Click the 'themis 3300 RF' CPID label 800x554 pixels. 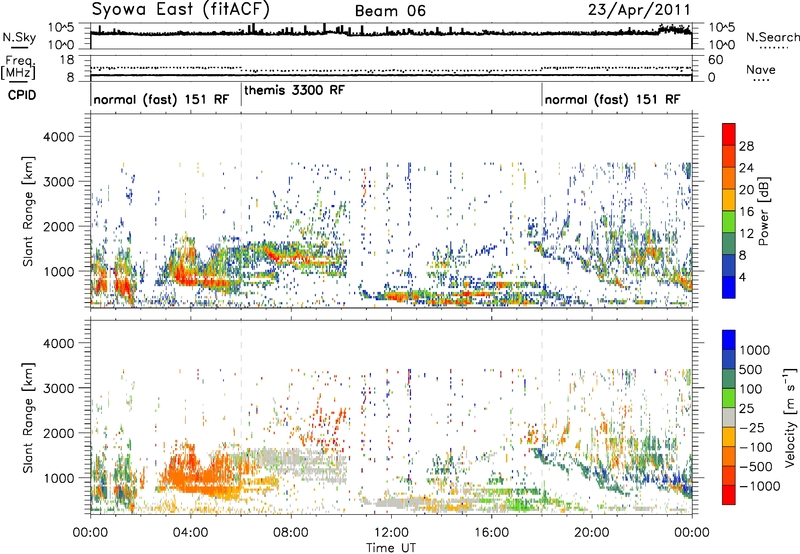[294, 90]
